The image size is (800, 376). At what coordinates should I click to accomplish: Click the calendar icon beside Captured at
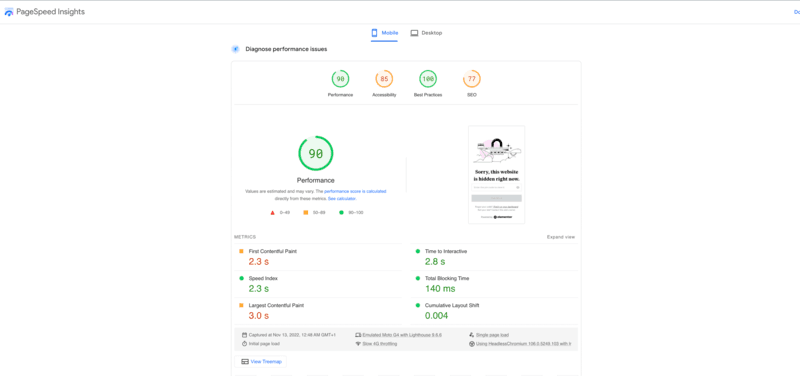(244, 335)
